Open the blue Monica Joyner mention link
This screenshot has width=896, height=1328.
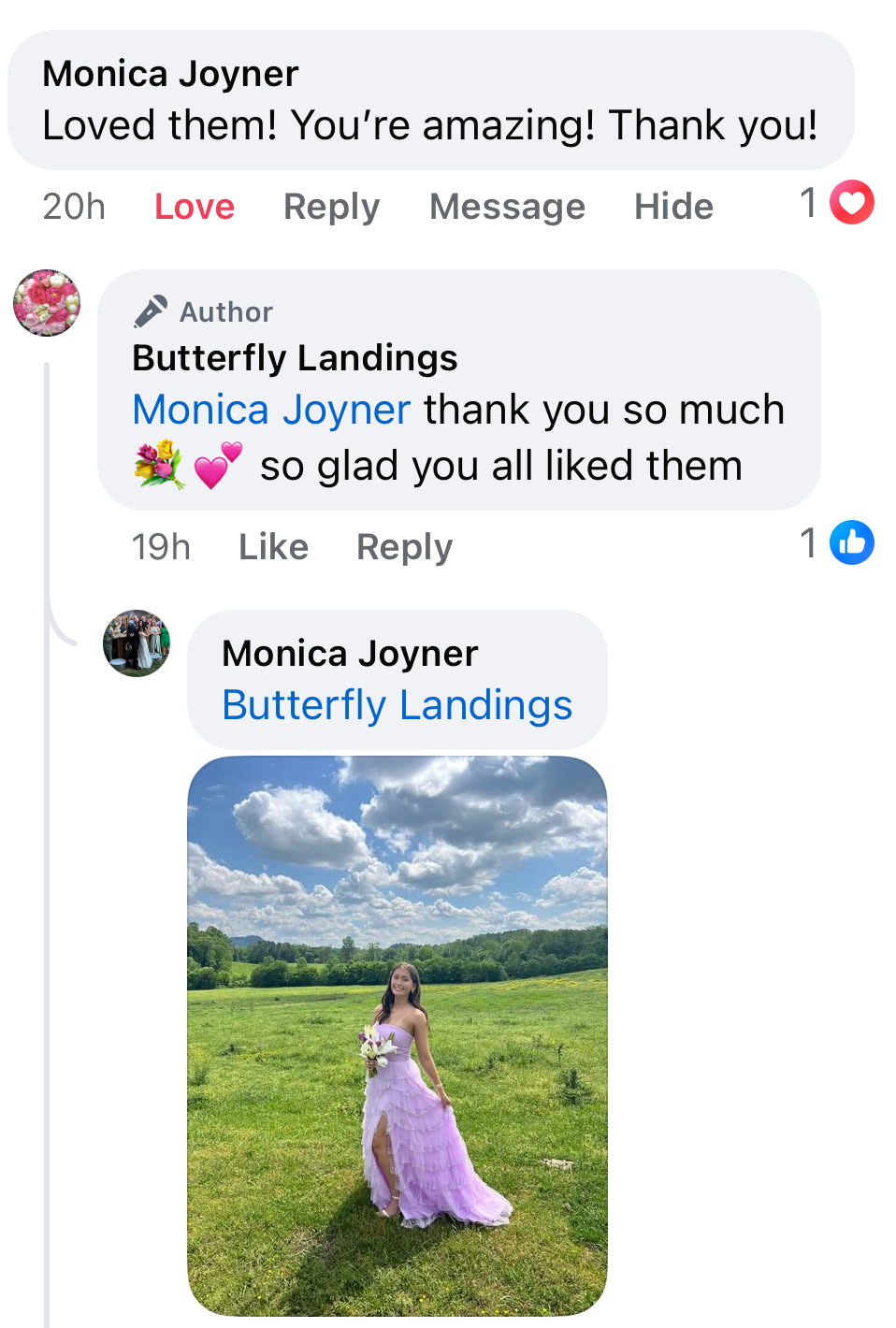tap(271, 410)
